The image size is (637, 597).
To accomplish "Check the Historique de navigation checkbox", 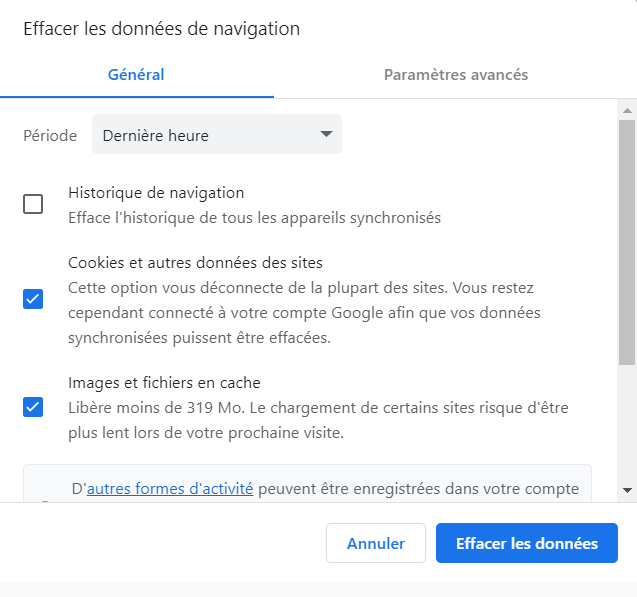I will pyautogui.click(x=33, y=204).
